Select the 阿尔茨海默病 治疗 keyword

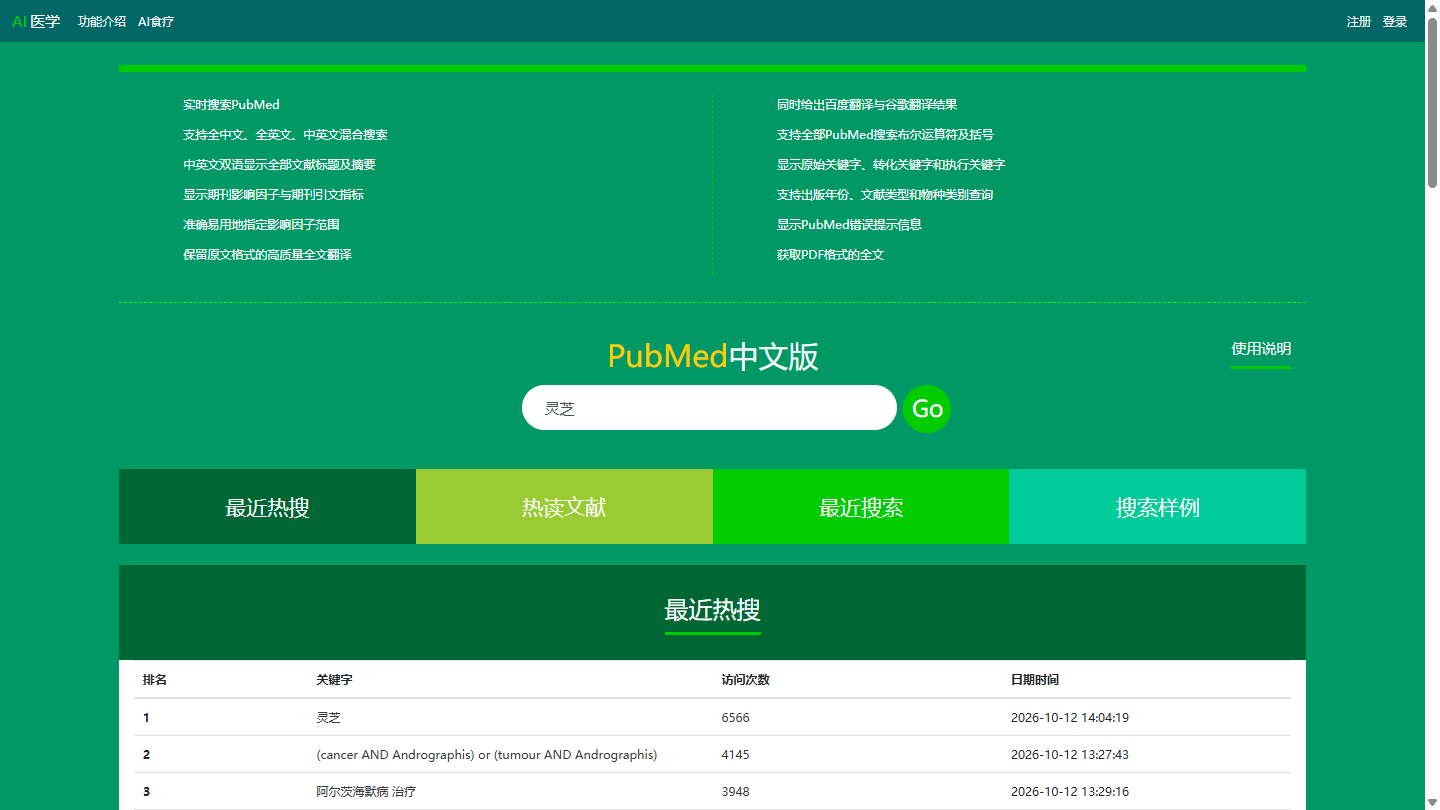point(366,792)
